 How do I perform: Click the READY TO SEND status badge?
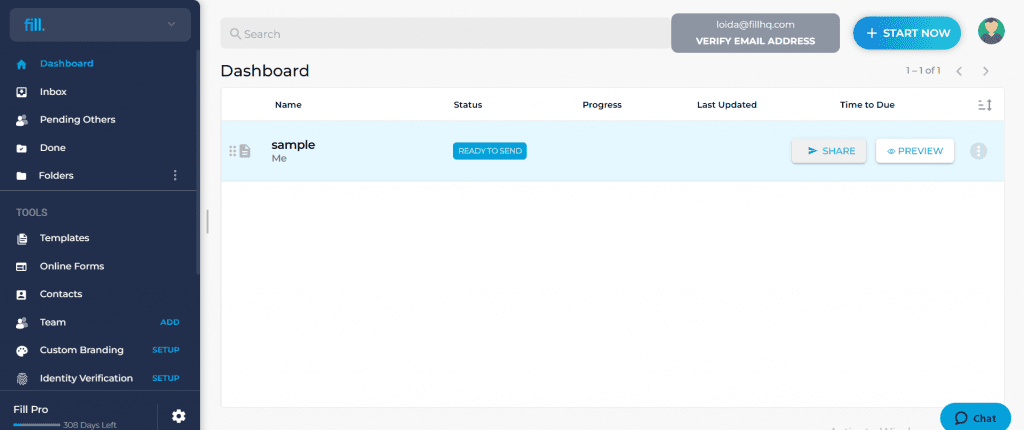(490, 151)
